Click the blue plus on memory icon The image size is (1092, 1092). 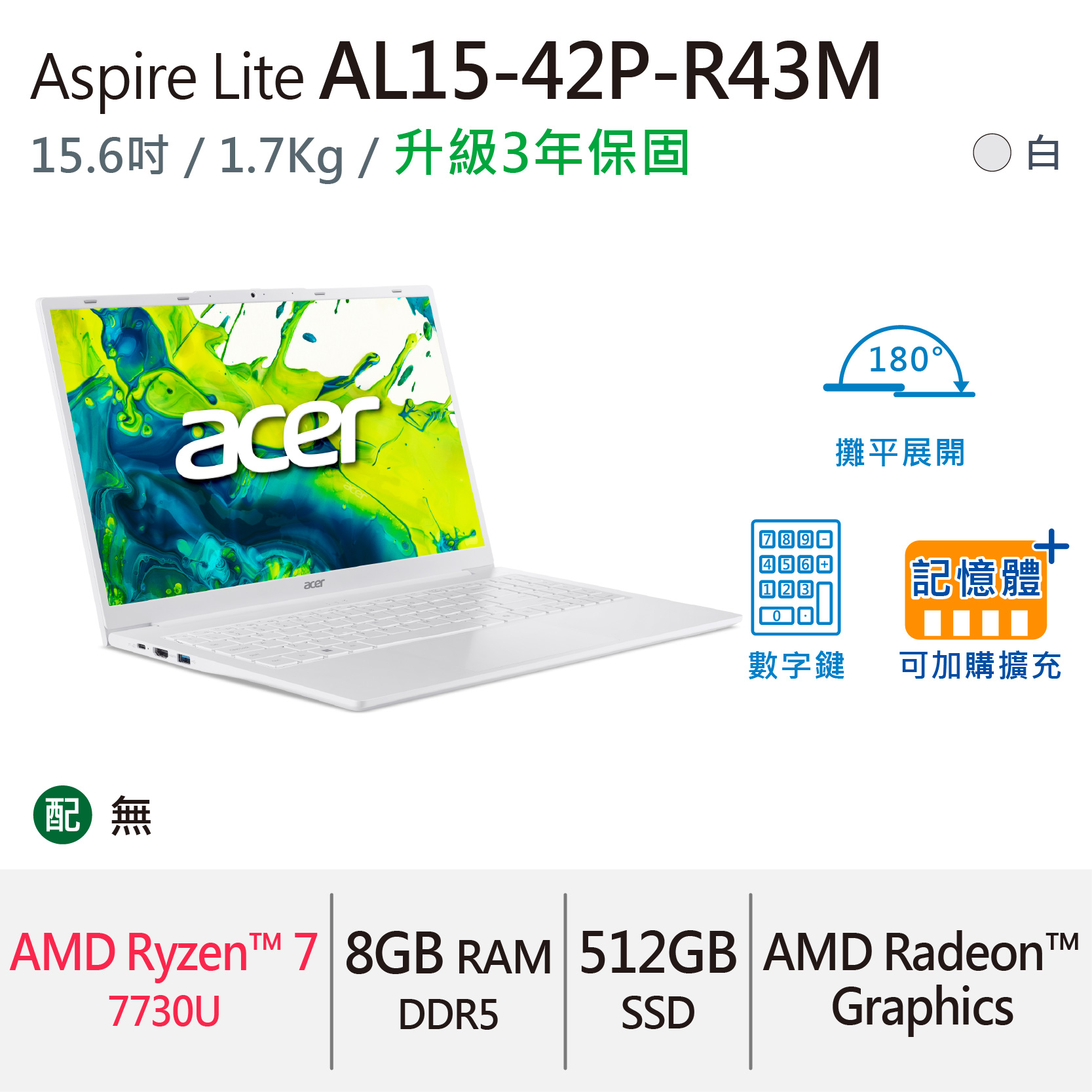point(1051,546)
